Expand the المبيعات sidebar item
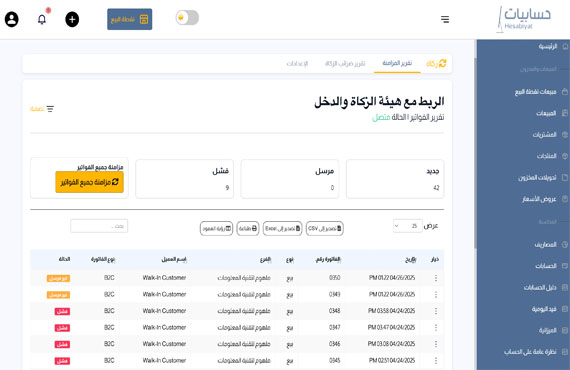This screenshot has width=570, height=370. (546, 113)
